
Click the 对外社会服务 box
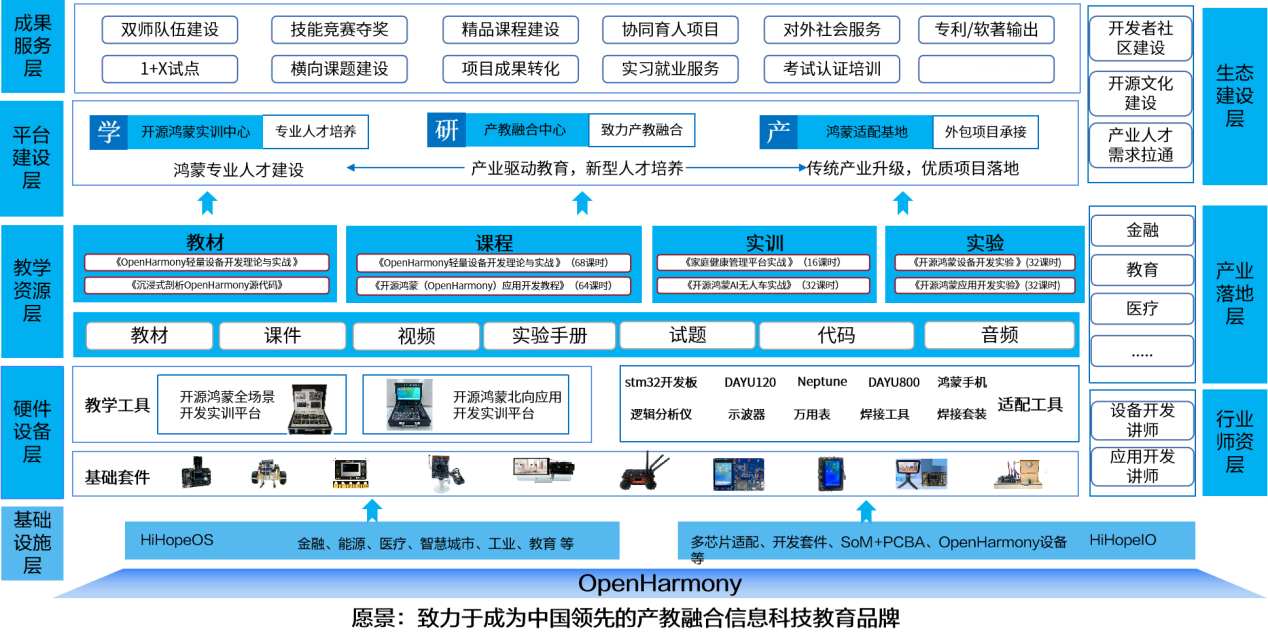pyautogui.click(x=832, y=30)
